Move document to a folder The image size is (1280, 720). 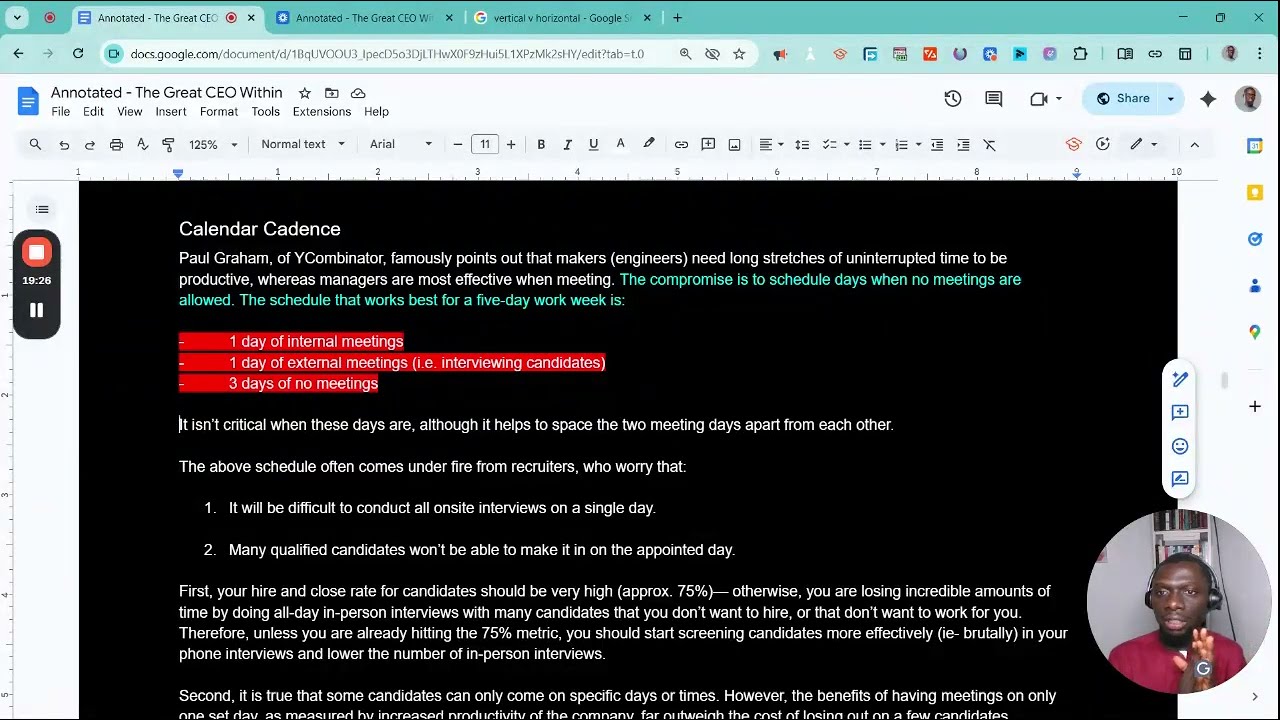(x=332, y=93)
